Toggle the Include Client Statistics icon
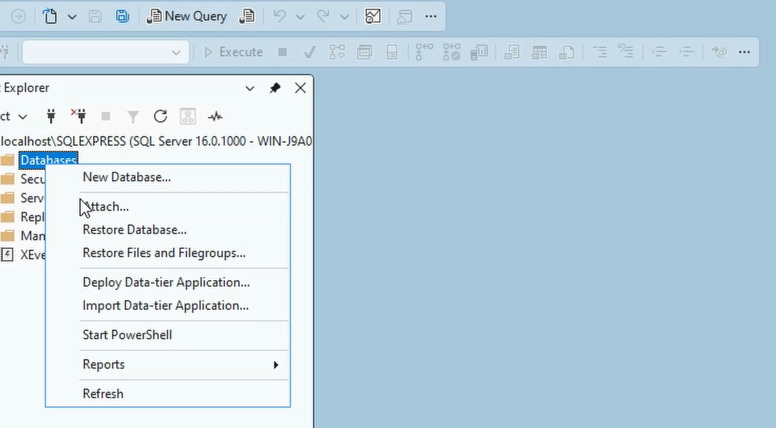The image size is (776, 428). coord(479,52)
